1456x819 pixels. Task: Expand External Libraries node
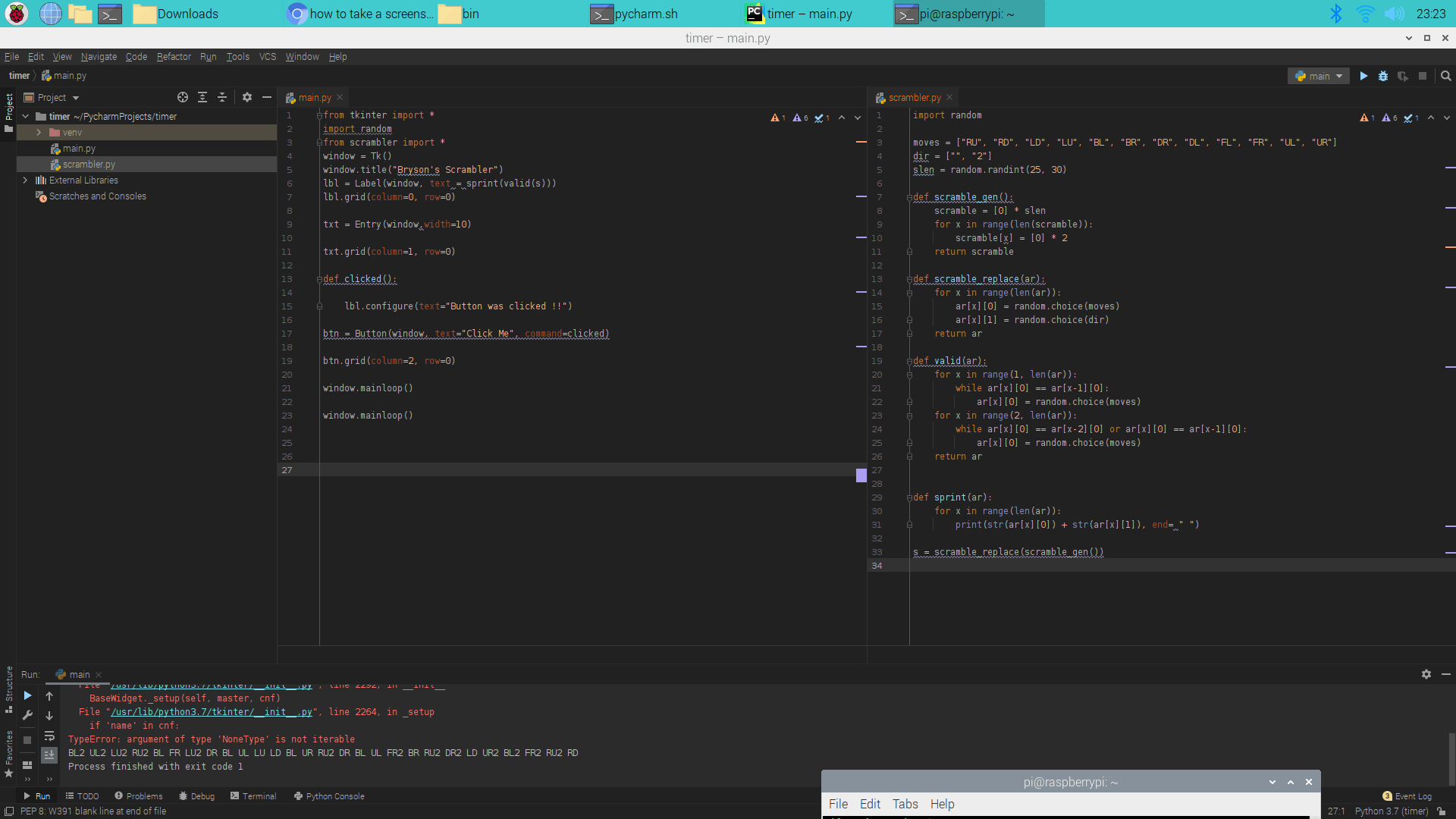(x=25, y=180)
